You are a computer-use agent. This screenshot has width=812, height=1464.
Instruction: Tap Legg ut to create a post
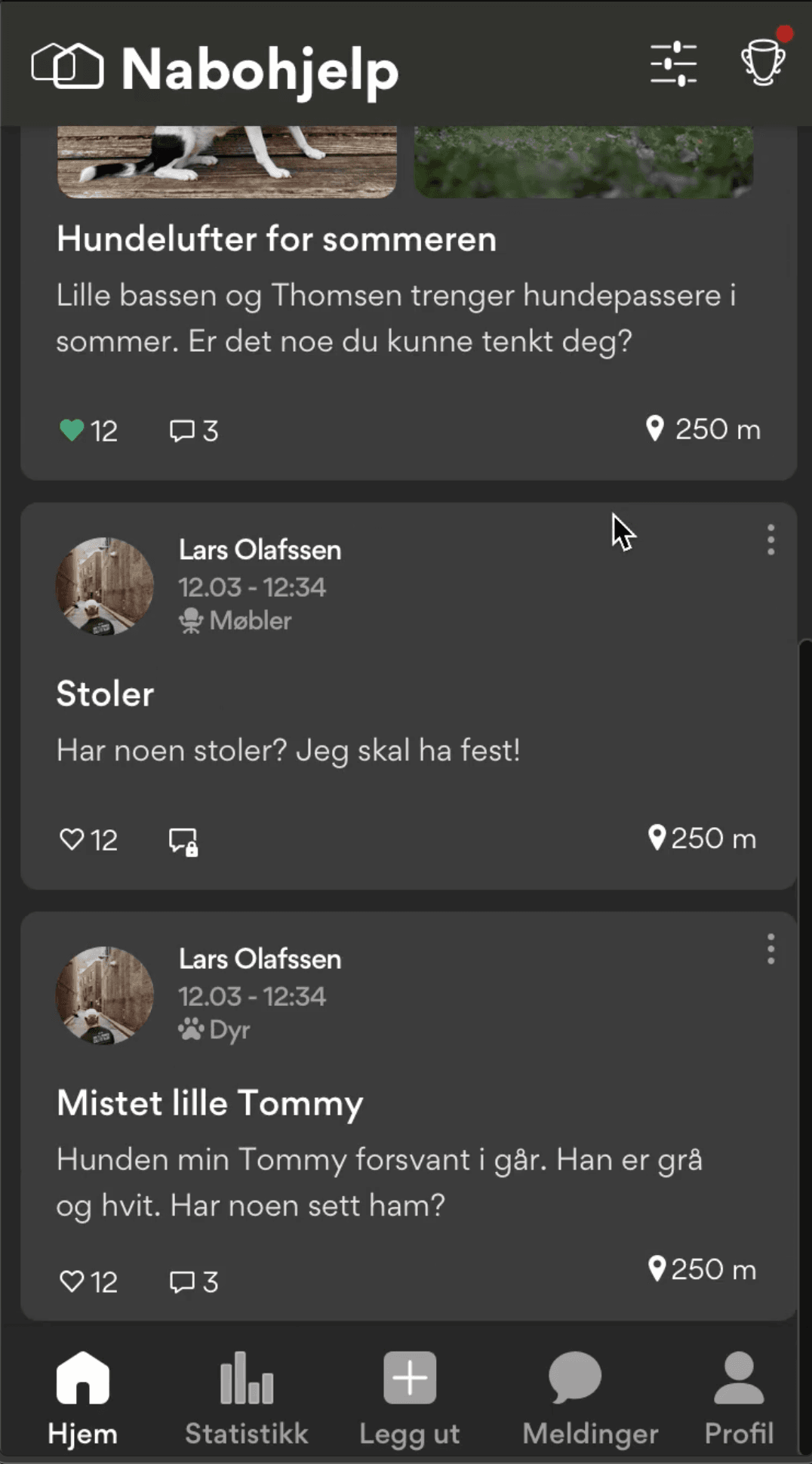pos(409,1398)
